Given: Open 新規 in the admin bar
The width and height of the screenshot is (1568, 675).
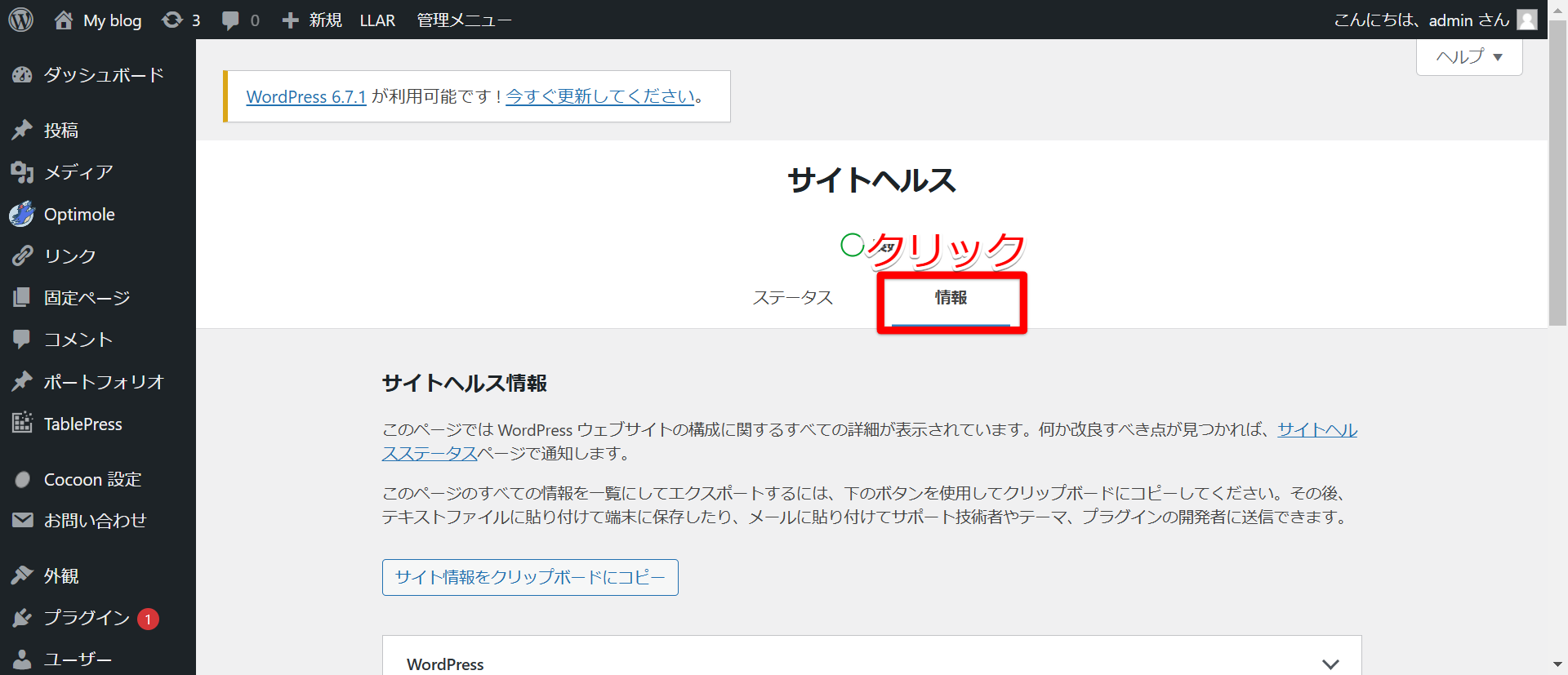Looking at the screenshot, I should click(325, 20).
